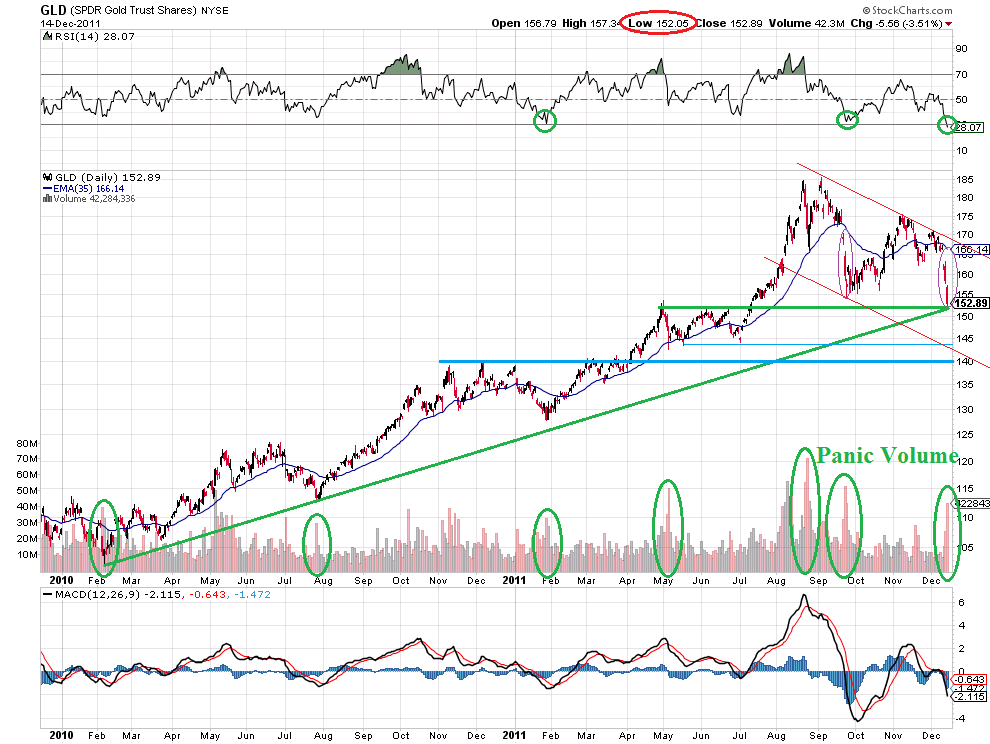Click the small RSI indicator icon
The height and width of the screenshot is (744, 990).
tap(47, 37)
